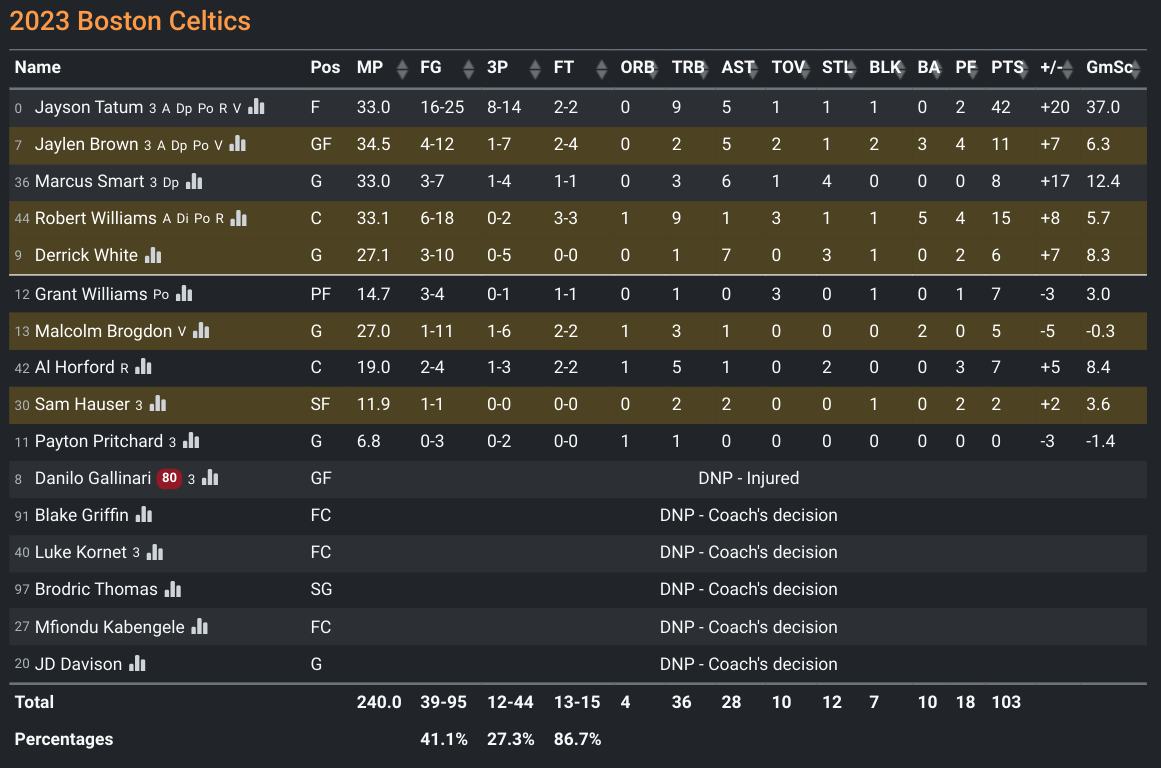Click the chart icon beside Derrick White
Viewport: 1161px width, 768px height.
click(153, 255)
